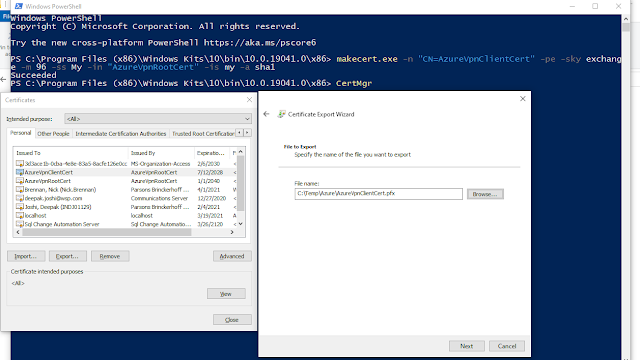Open the Intended purpose dropdown
This screenshot has width=640, height=360.
[x=158, y=119]
